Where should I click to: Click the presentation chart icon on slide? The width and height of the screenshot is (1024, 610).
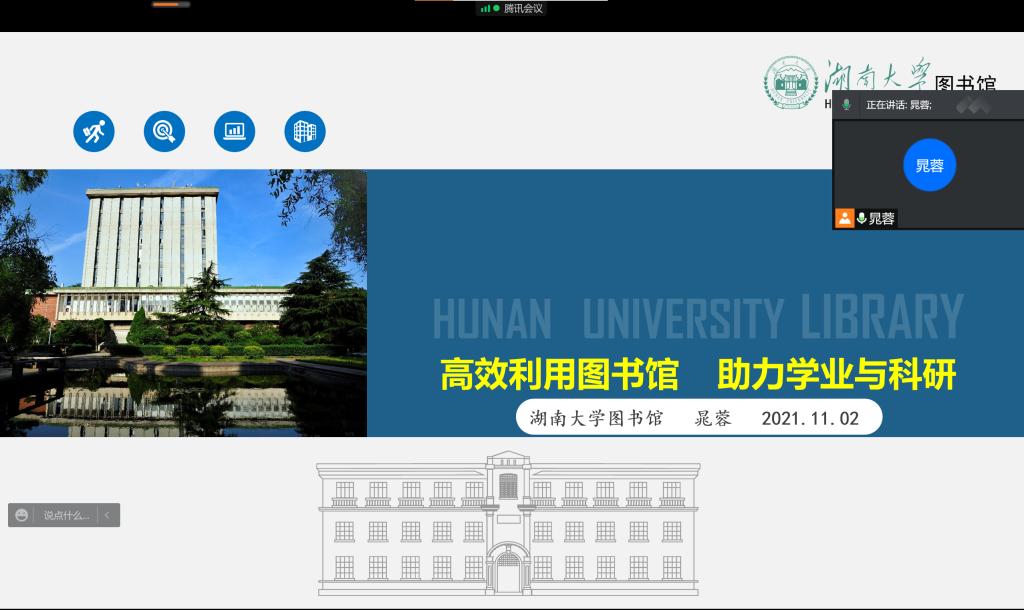[x=235, y=131]
